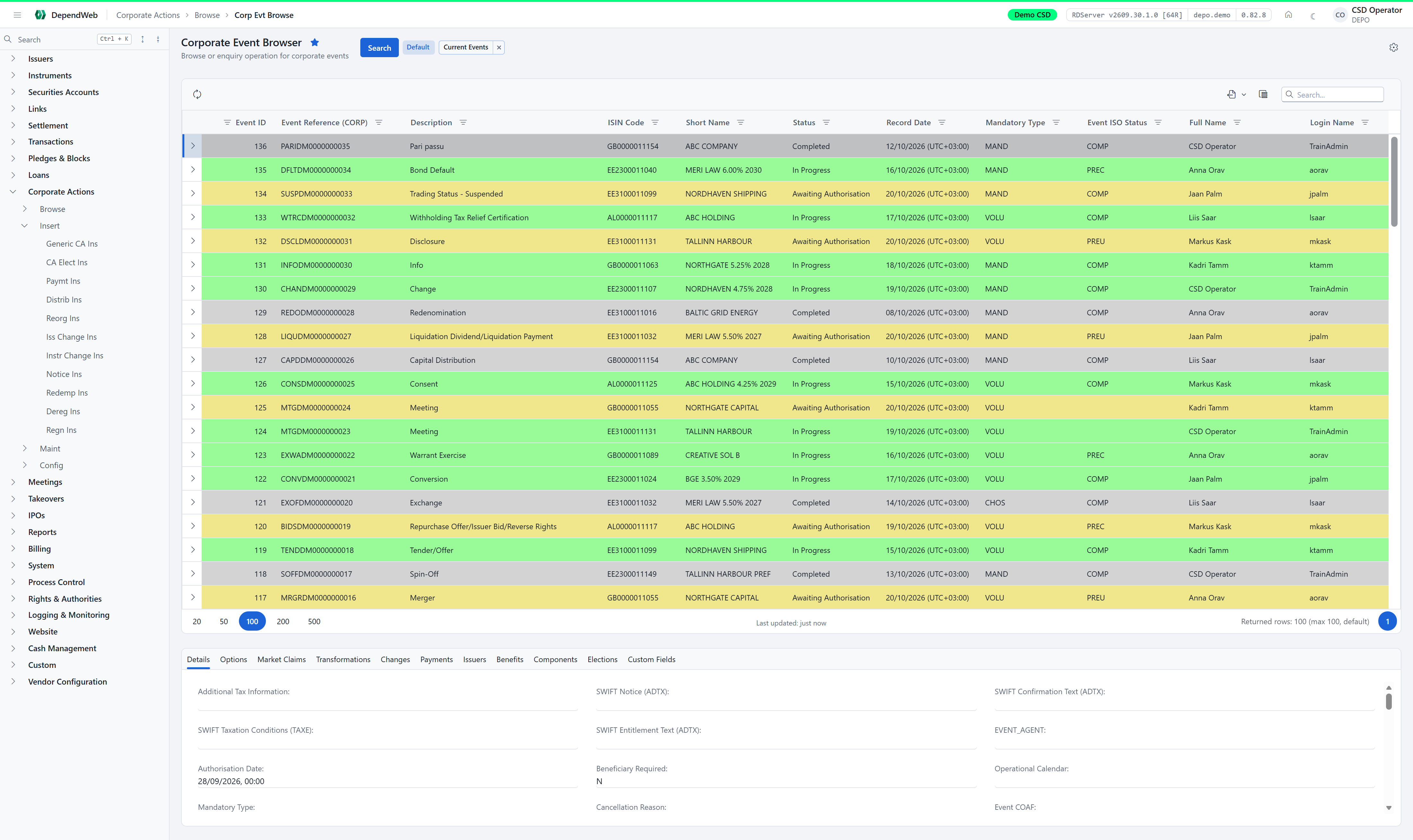1413x840 pixels.
Task: Open sidebar expand-collapse arrows icon
Action: pos(143,39)
